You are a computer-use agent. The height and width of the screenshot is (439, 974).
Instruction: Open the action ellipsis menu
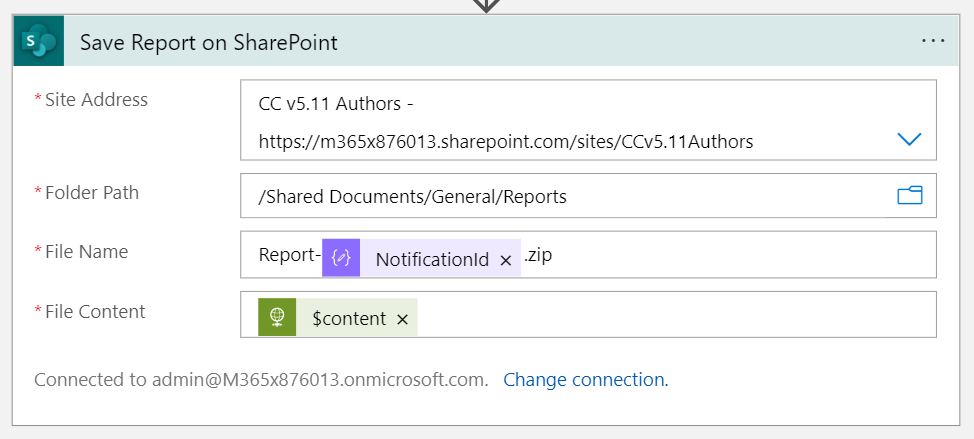(x=933, y=41)
